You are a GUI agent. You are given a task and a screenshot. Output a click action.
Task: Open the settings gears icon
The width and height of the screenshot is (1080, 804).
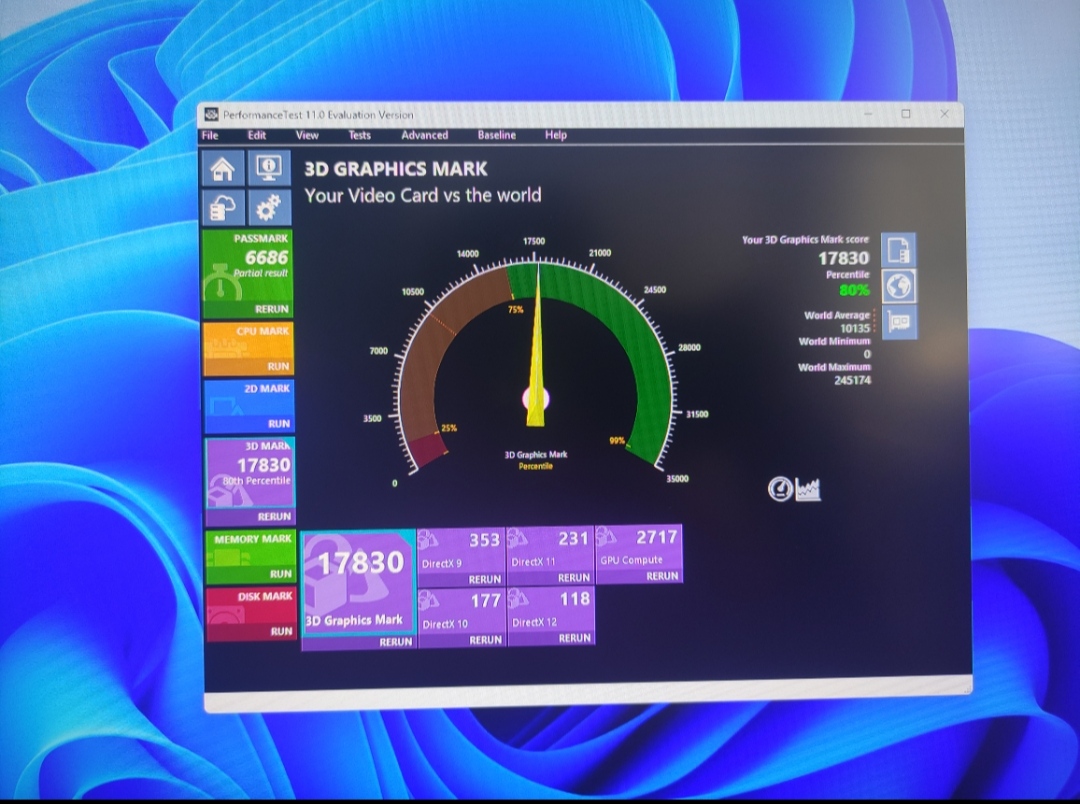(x=269, y=207)
